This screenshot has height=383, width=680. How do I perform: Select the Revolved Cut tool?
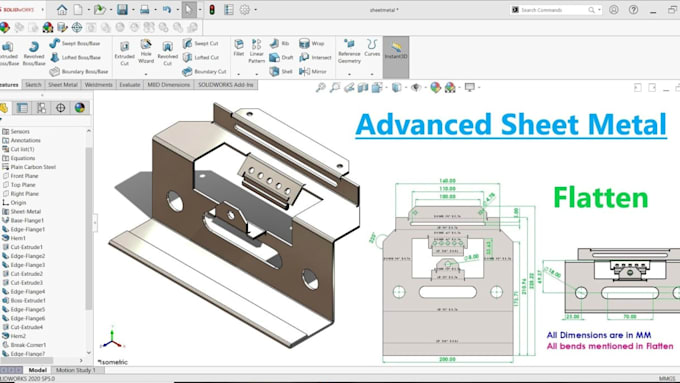pos(167,53)
